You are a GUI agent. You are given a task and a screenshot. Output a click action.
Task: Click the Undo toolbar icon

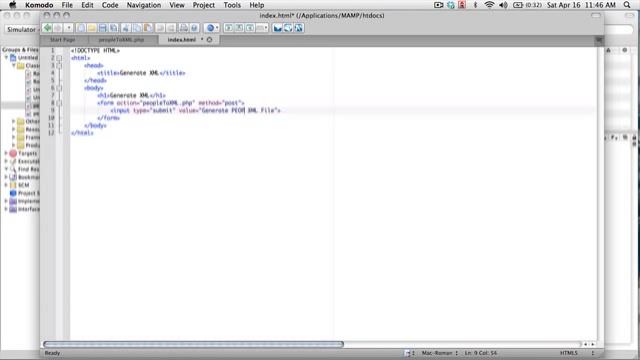[160, 28]
